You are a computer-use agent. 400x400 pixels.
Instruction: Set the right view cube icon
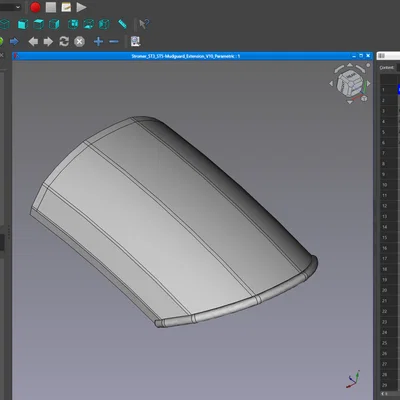54,24
